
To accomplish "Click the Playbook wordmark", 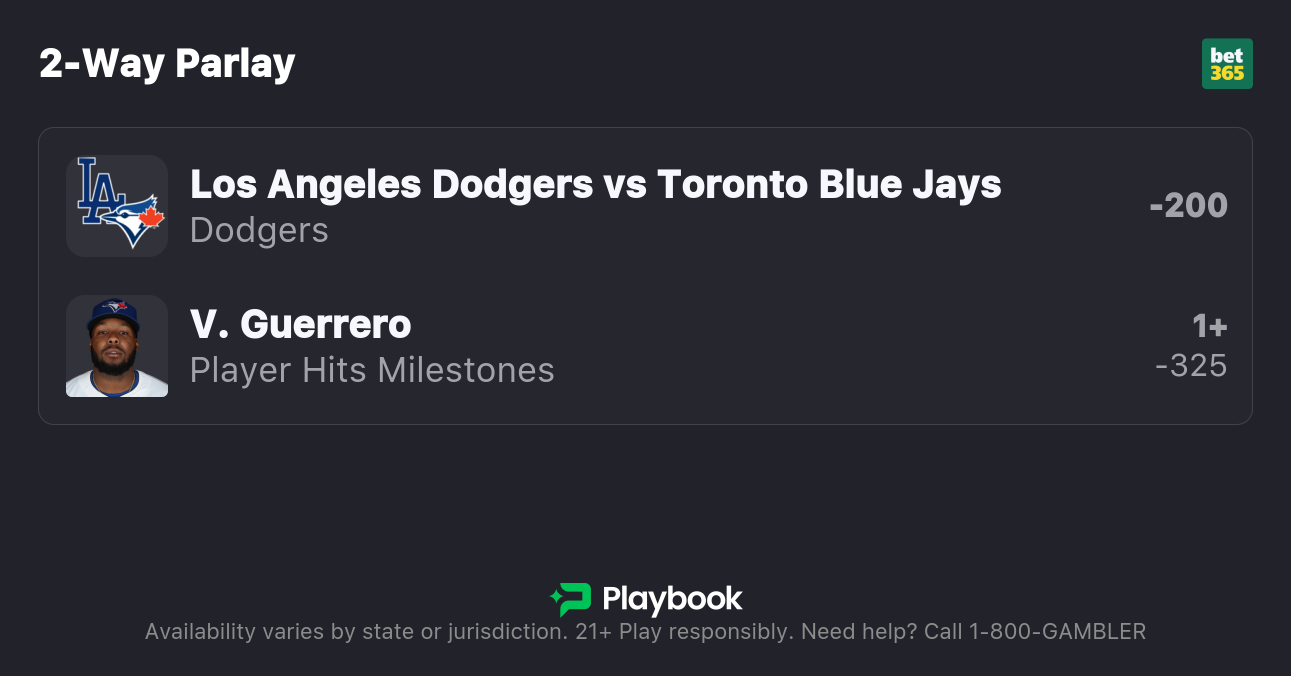I will click(x=672, y=599).
